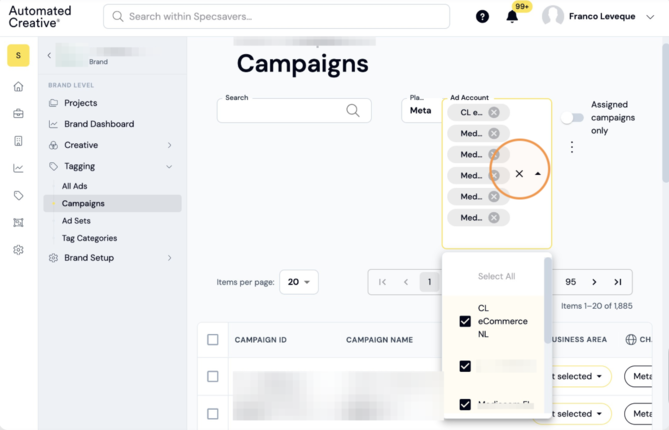The height and width of the screenshot is (430, 669).
Task: Open the help question mark icon
Action: coord(482,17)
